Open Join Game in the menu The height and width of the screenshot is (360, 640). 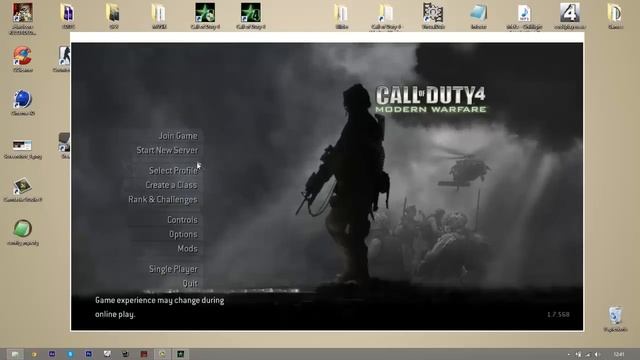pyautogui.click(x=178, y=136)
